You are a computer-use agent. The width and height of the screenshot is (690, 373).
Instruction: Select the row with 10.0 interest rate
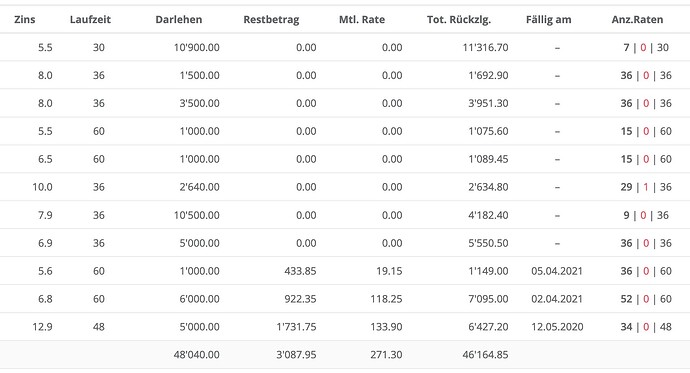[345, 187]
